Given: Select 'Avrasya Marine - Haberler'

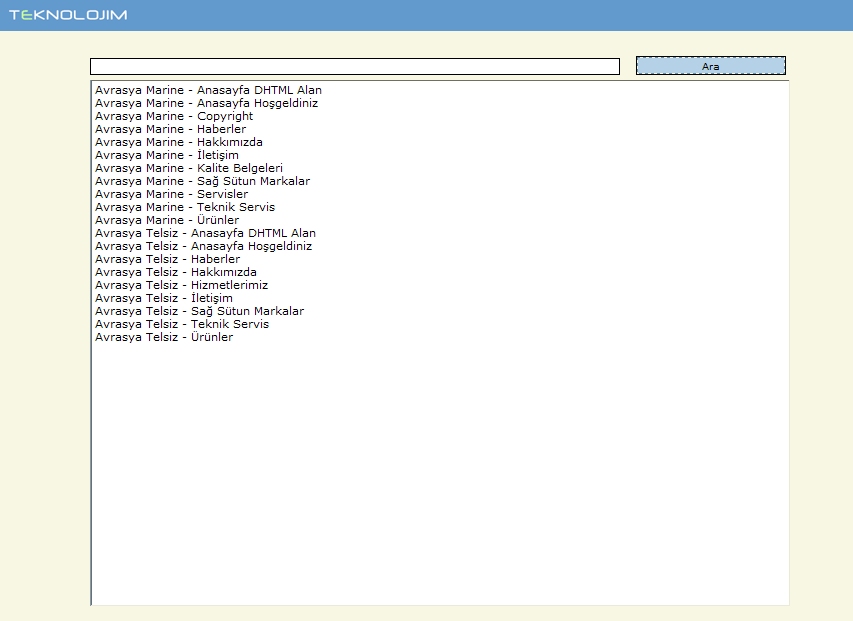Looking at the screenshot, I should pyautogui.click(x=170, y=129).
